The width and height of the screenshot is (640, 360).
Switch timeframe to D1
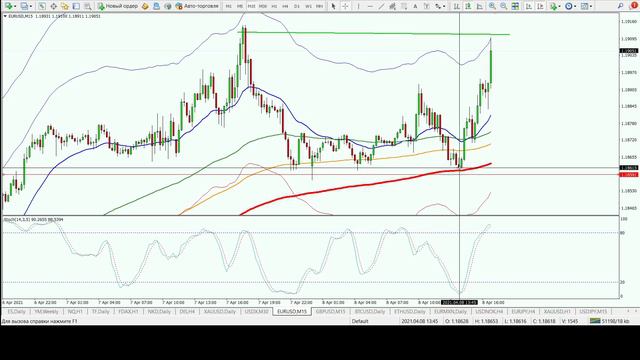297,6
